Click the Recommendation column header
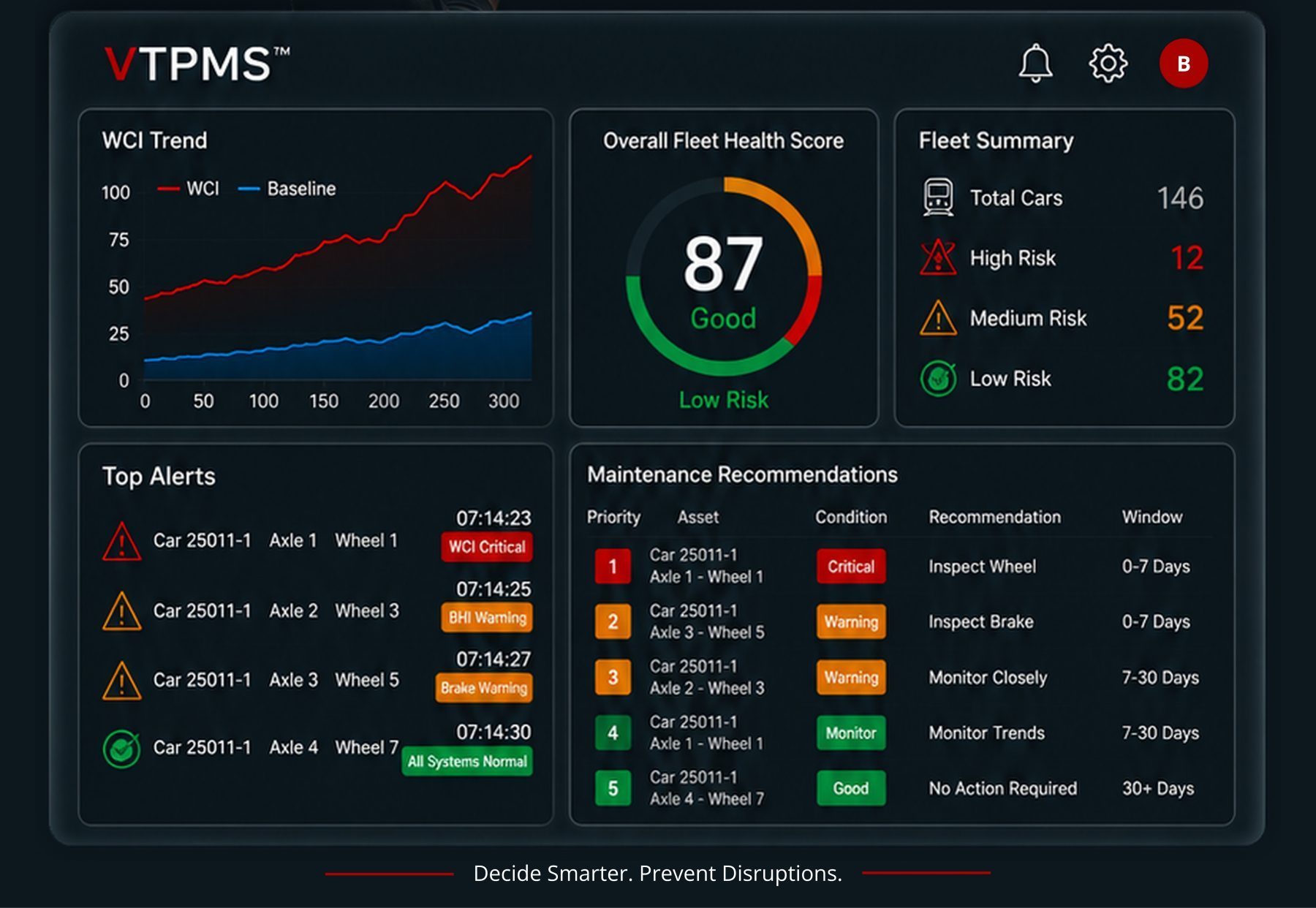Image resolution: width=1316 pixels, height=908 pixels. point(995,517)
